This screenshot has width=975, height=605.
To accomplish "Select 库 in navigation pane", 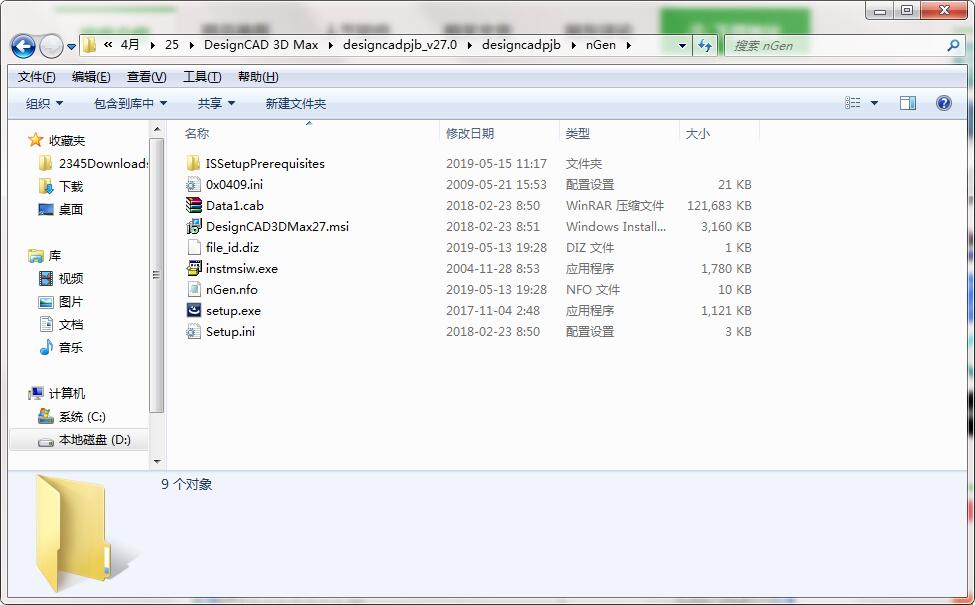I will click(55, 256).
